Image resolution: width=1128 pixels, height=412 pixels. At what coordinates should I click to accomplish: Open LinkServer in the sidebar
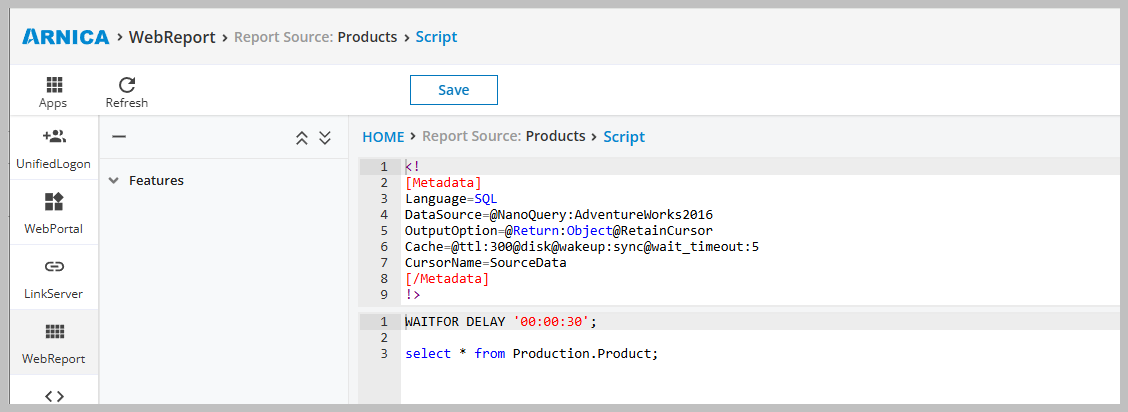click(x=54, y=278)
